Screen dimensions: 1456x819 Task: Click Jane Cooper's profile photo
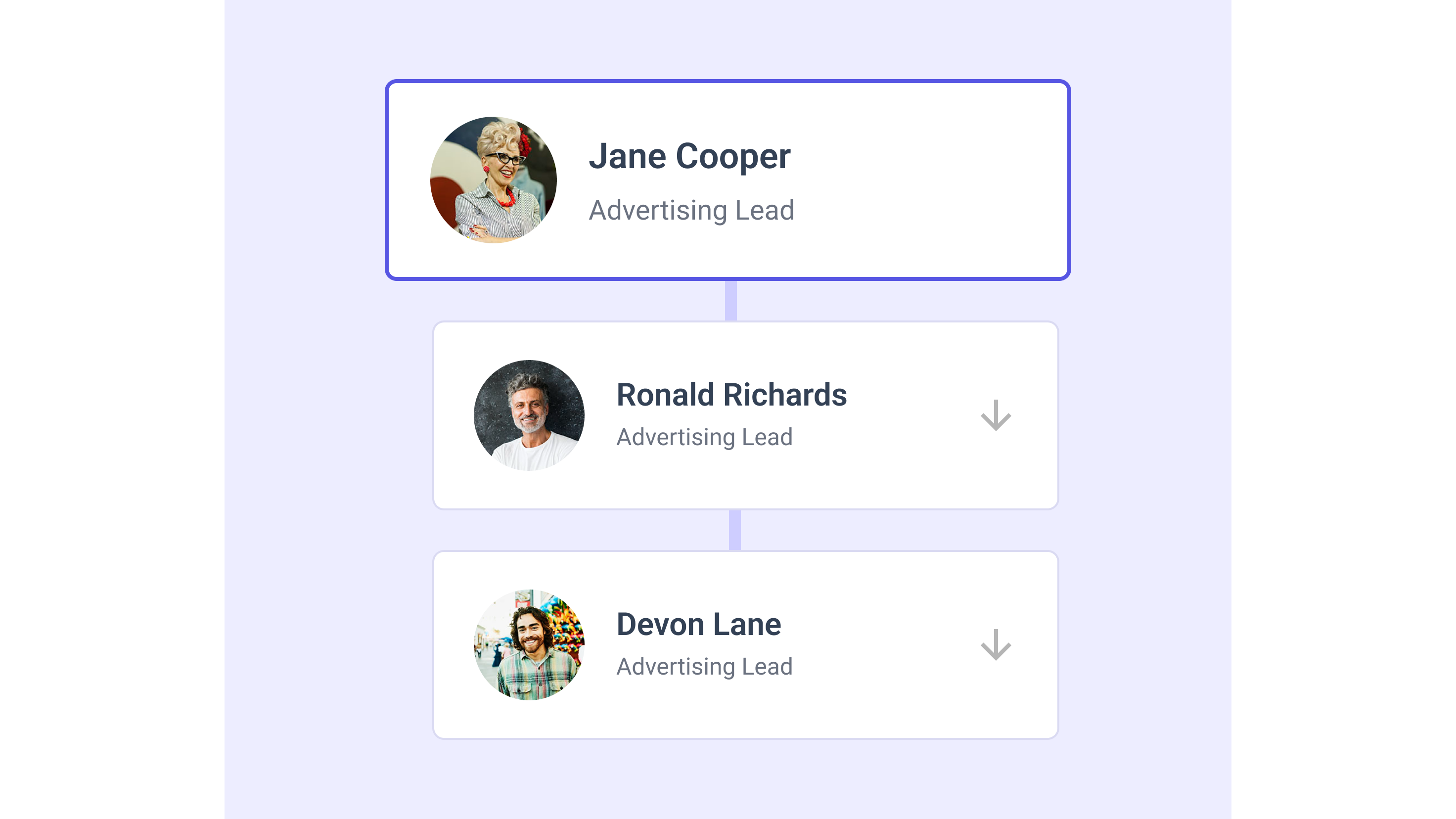pos(494,180)
